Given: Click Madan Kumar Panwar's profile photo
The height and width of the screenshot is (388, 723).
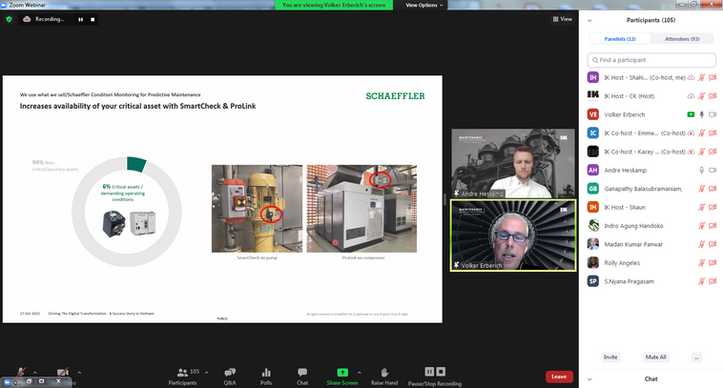Looking at the screenshot, I should tap(593, 244).
